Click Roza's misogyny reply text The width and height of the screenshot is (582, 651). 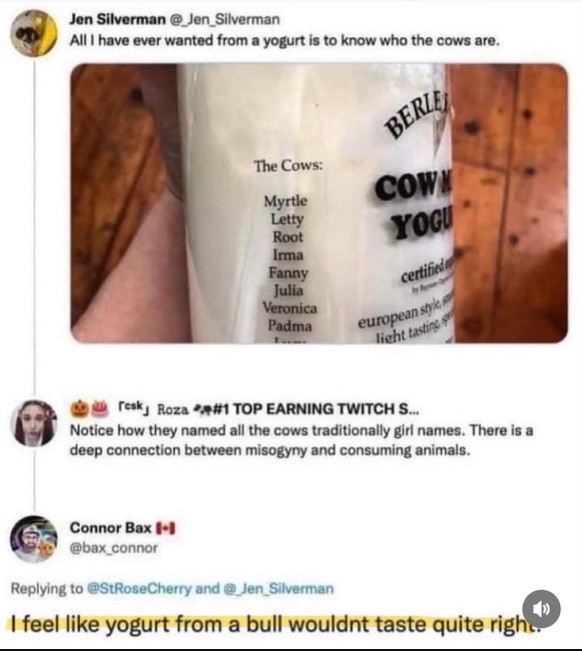tap(301, 440)
